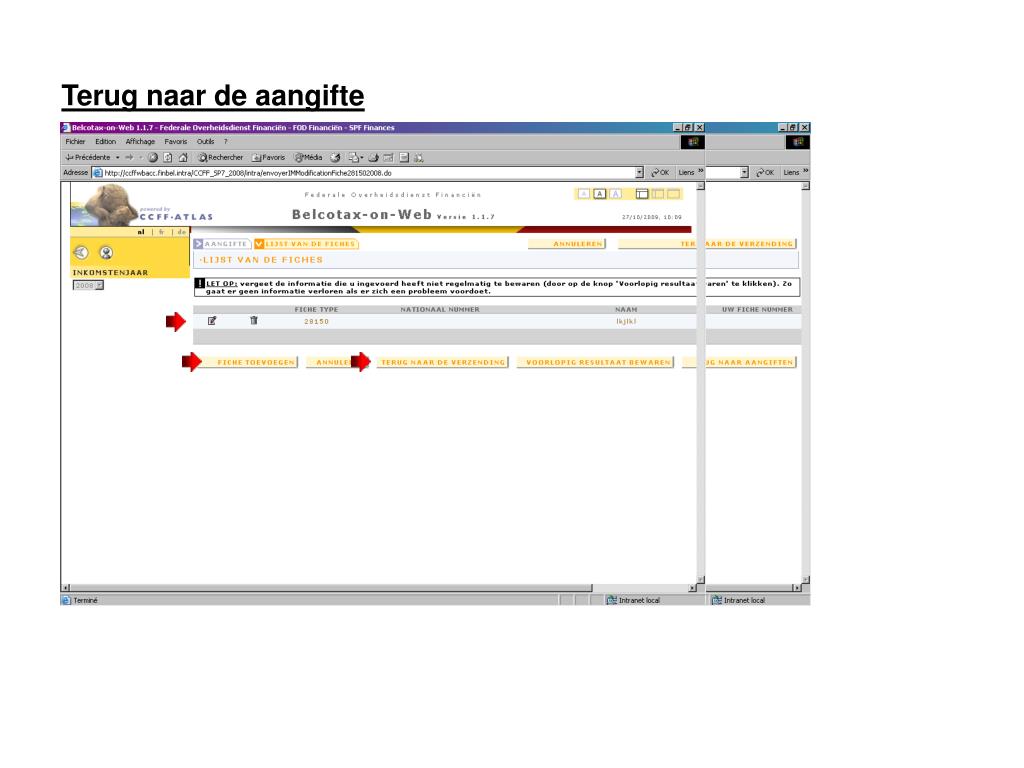This screenshot has width=1024, height=768.
Task: Open the Média toolbar button
Action: pyautogui.click(x=308, y=157)
